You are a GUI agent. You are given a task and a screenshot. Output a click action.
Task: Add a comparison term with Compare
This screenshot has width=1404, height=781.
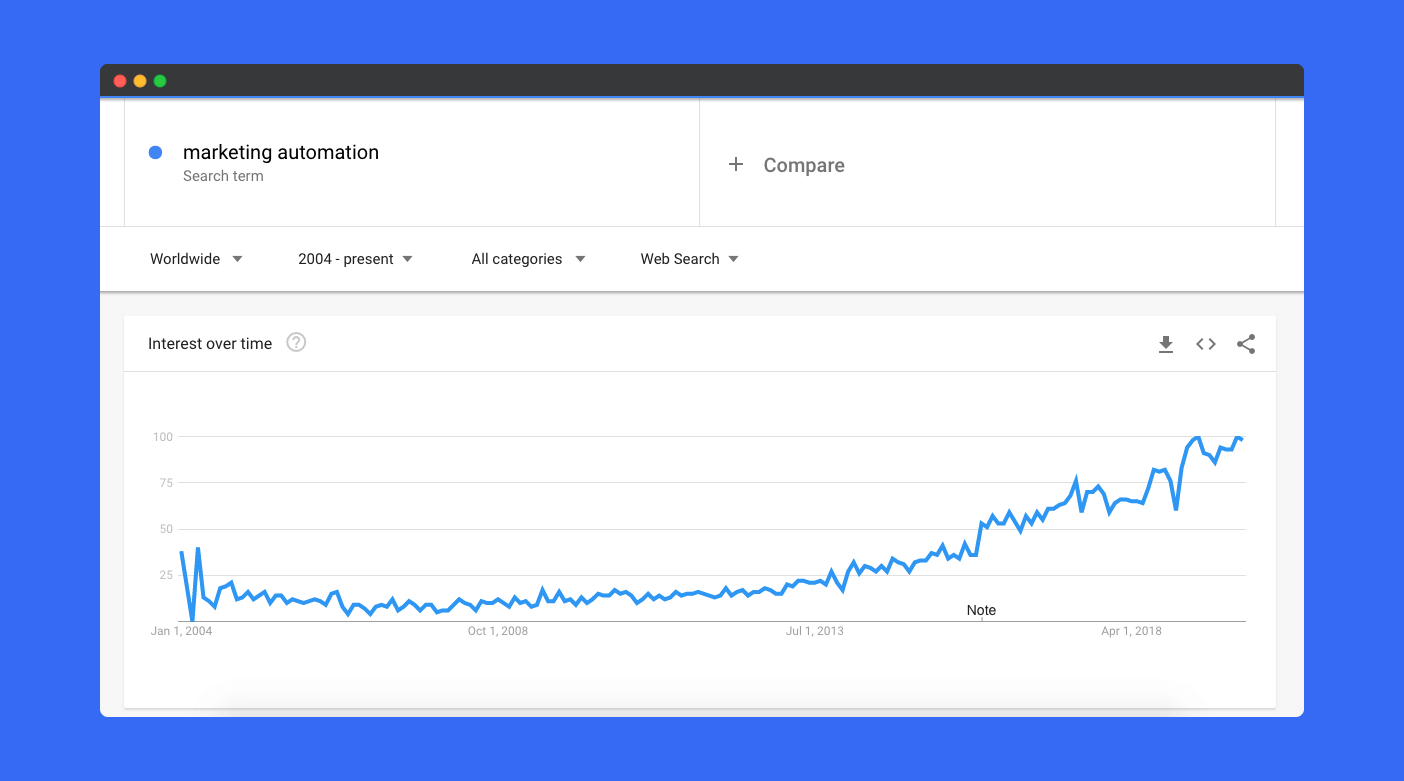804,164
